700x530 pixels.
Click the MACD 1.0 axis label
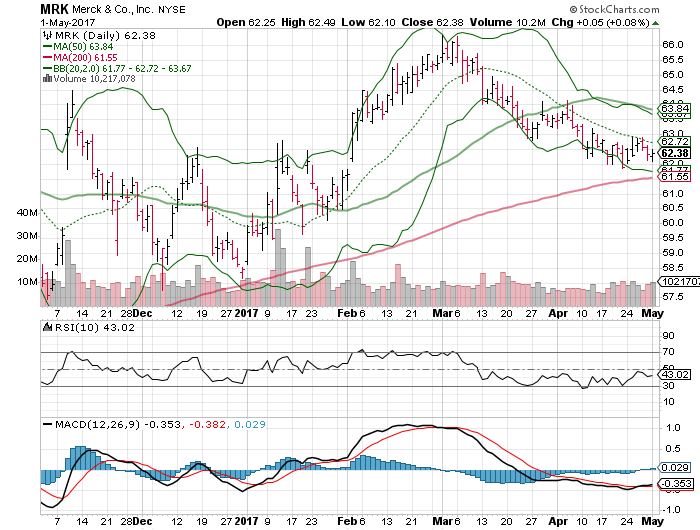coord(672,428)
